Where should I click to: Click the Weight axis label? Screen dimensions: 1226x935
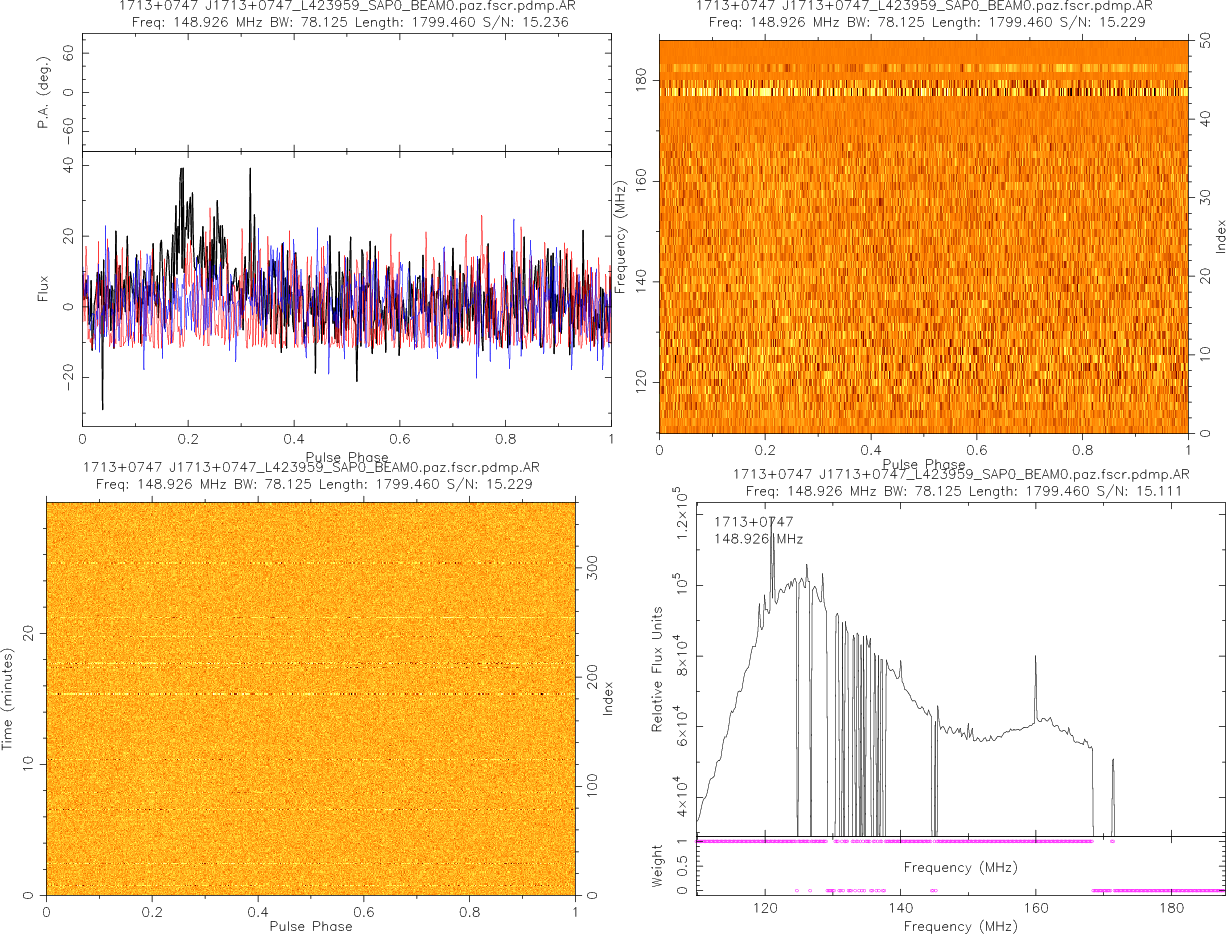click(657, 866)
